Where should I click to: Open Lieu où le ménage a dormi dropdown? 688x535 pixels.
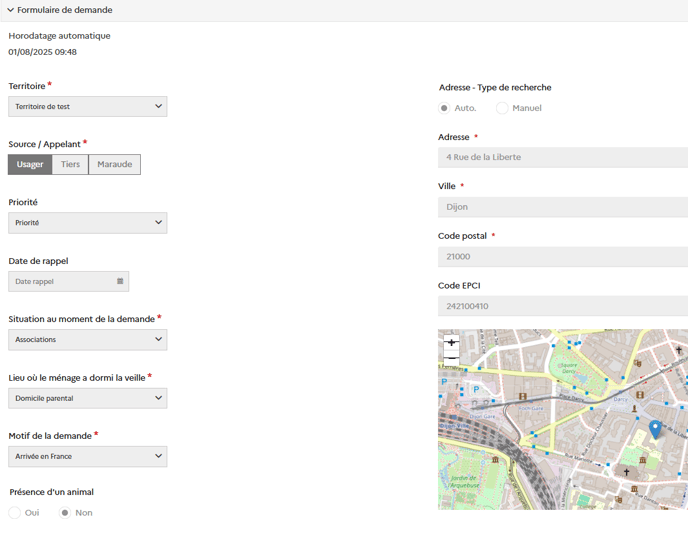(88, 398)
